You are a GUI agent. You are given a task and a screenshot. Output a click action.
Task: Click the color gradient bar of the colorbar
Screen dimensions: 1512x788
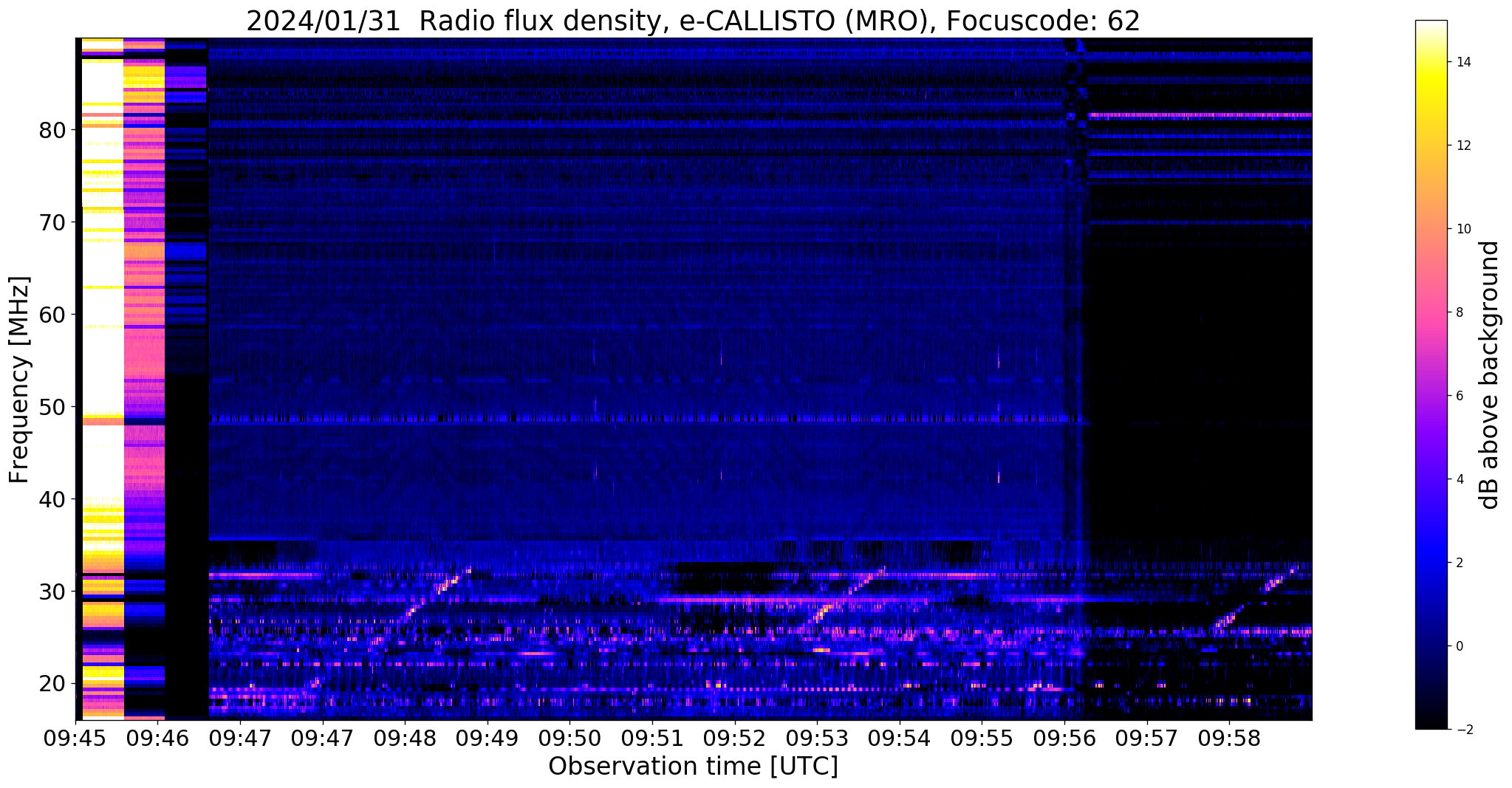1431,374
